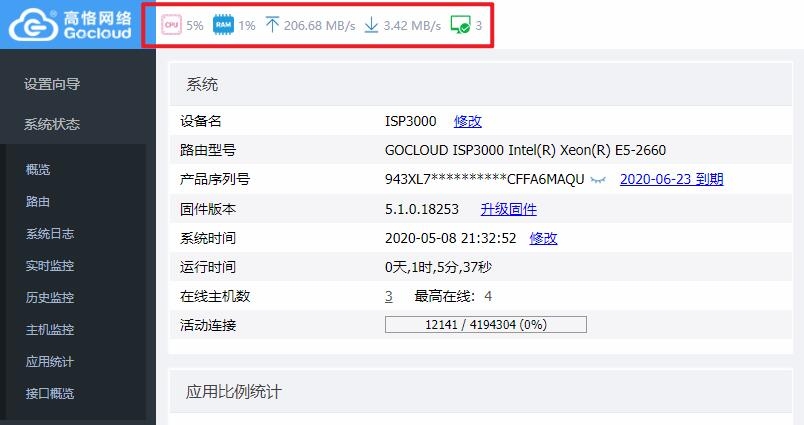Click the 2020-06-23 到期 expiry link
This screenshot has height=425, width=804.
671,179
